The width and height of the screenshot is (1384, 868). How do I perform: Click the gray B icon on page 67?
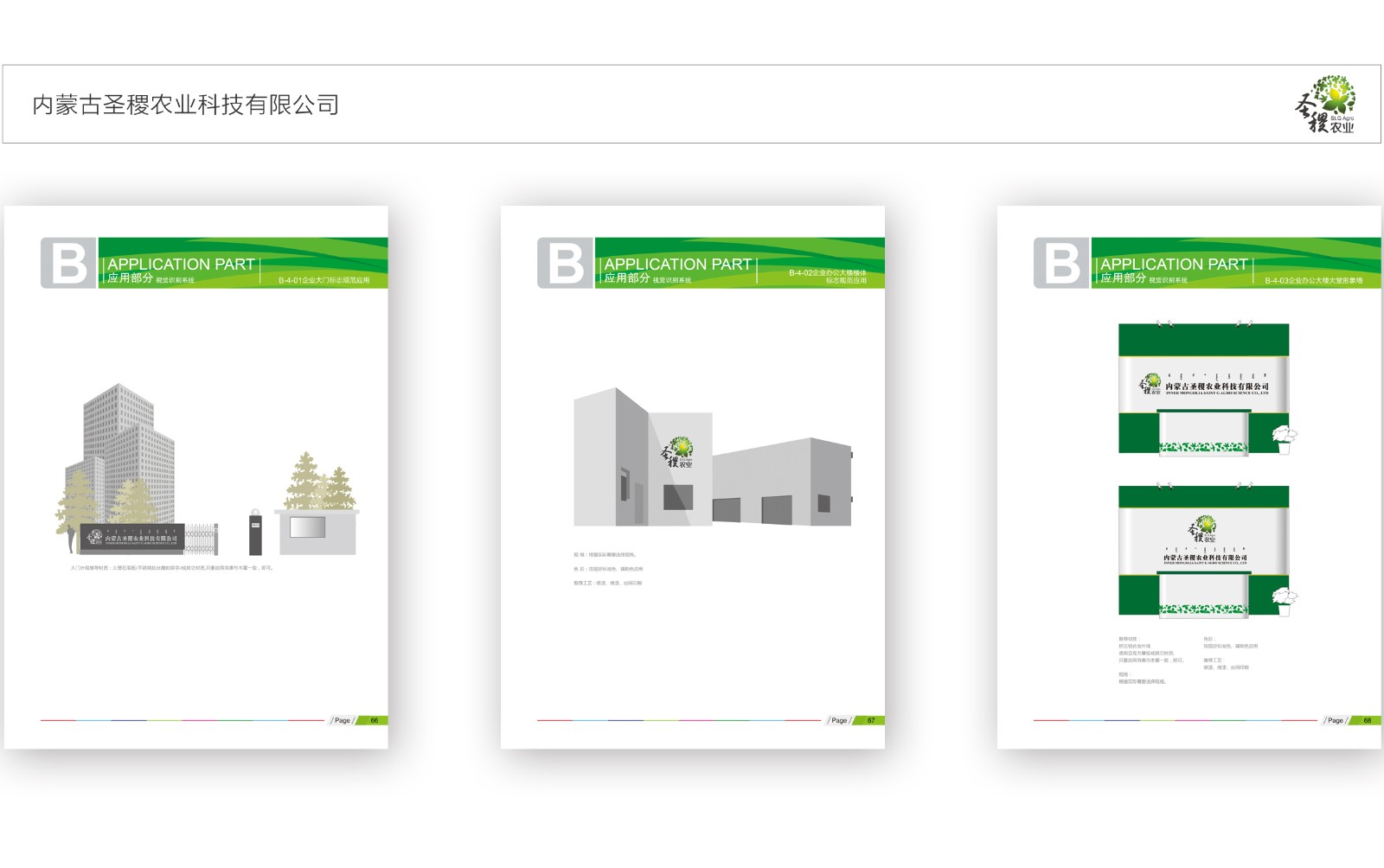pos(566,263)
